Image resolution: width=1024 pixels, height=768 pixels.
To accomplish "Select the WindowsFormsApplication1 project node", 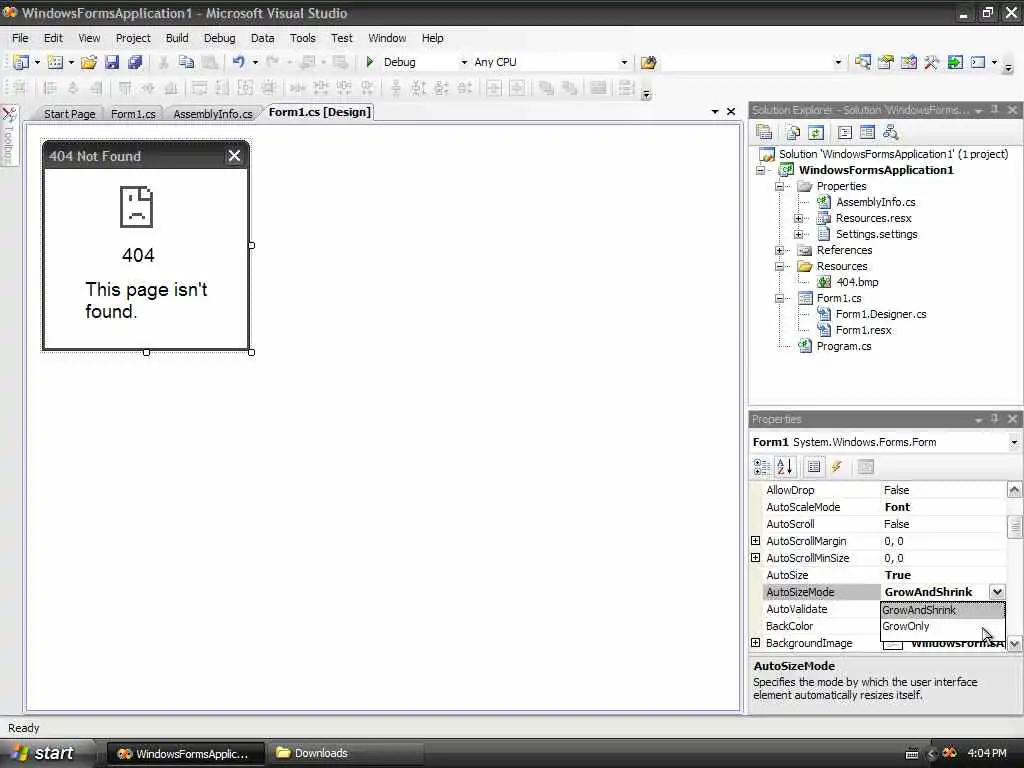I will point(876,170).
